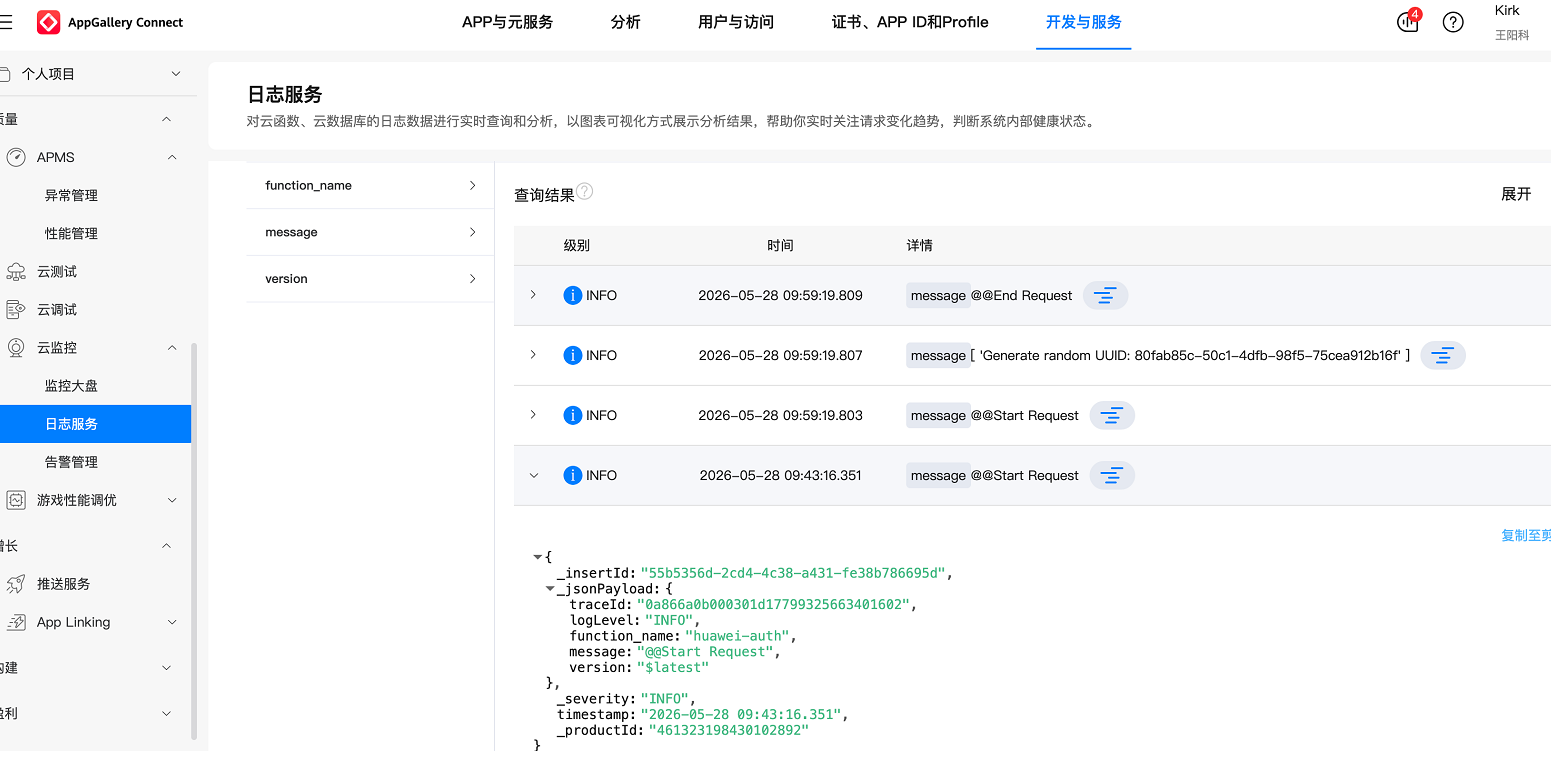This screenshot has height=762, width=1551.
Task: Expand the 09:59:19.809 log row
Action: pos(533,295)
